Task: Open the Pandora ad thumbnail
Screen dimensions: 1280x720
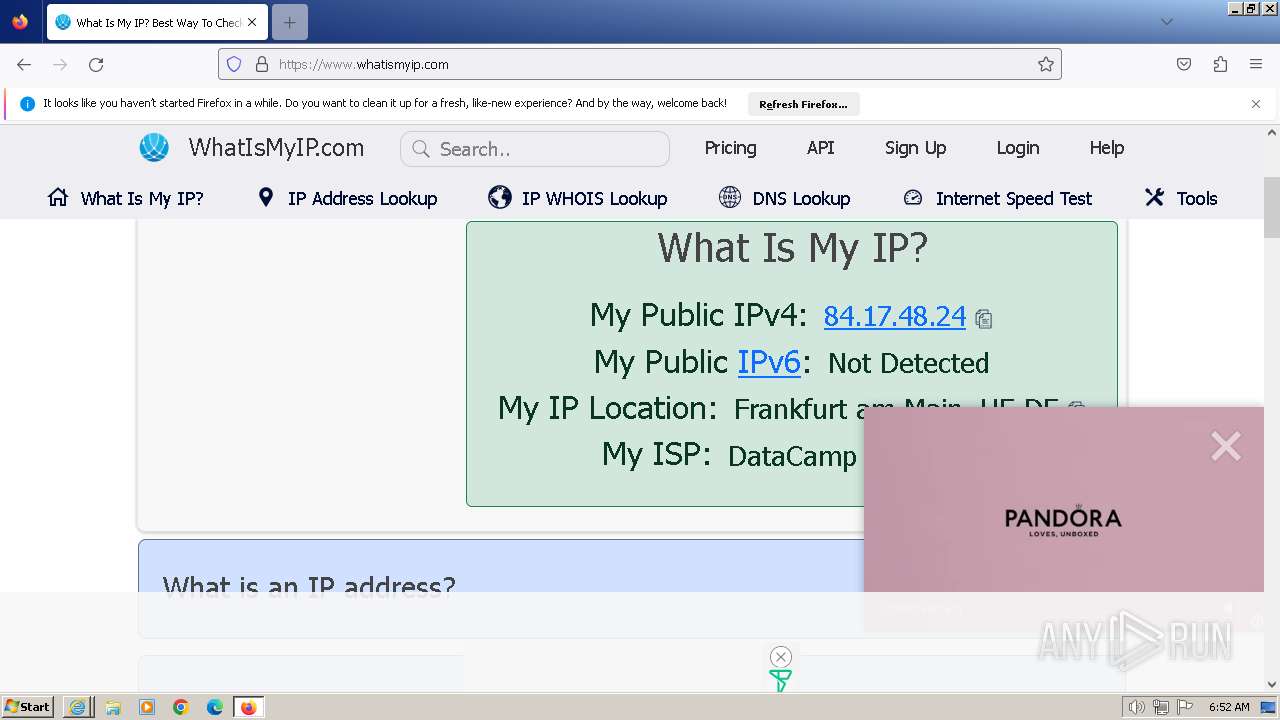Action: coord(1063,518)
